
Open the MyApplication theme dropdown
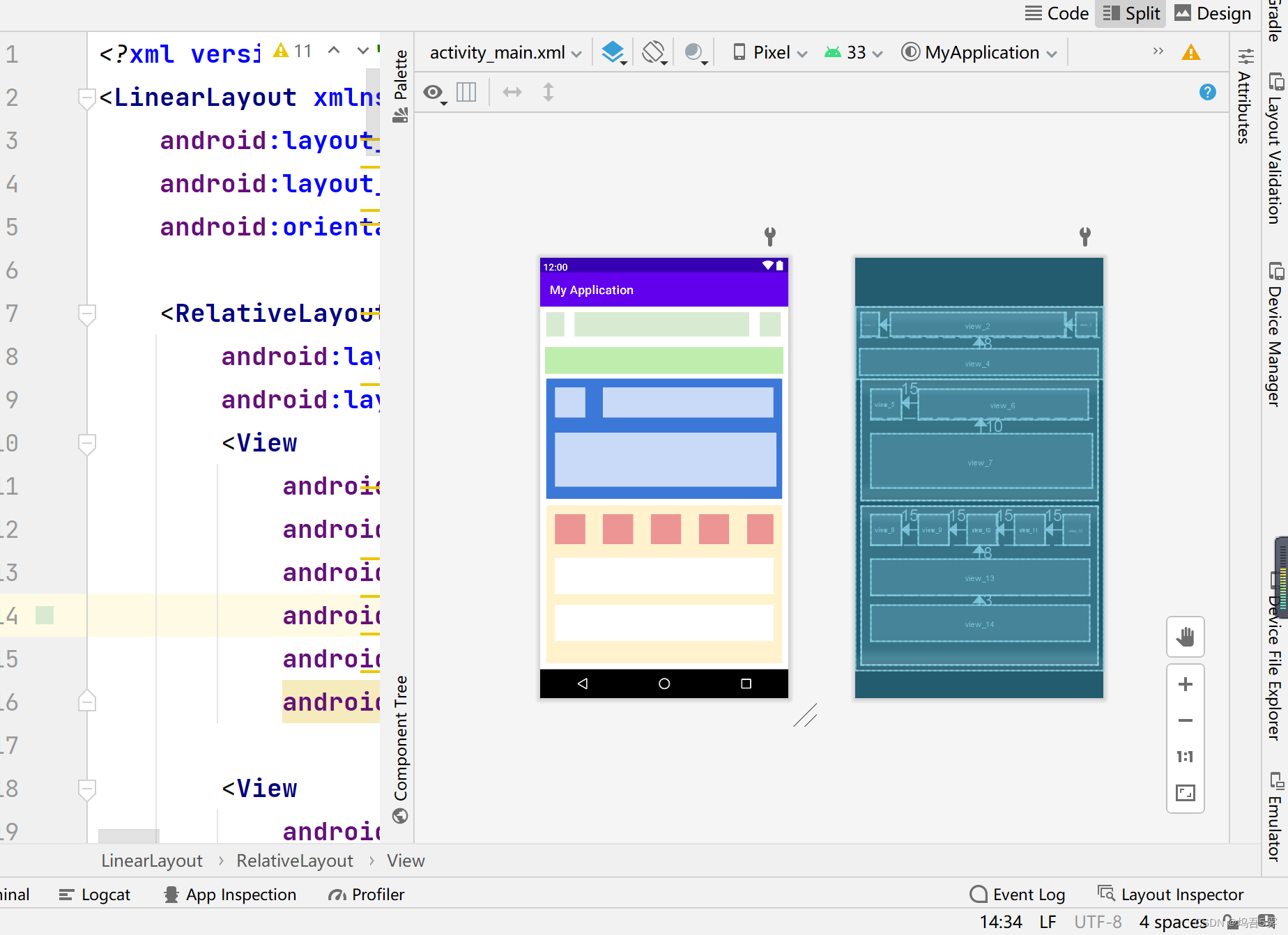[x=979, y=52]
